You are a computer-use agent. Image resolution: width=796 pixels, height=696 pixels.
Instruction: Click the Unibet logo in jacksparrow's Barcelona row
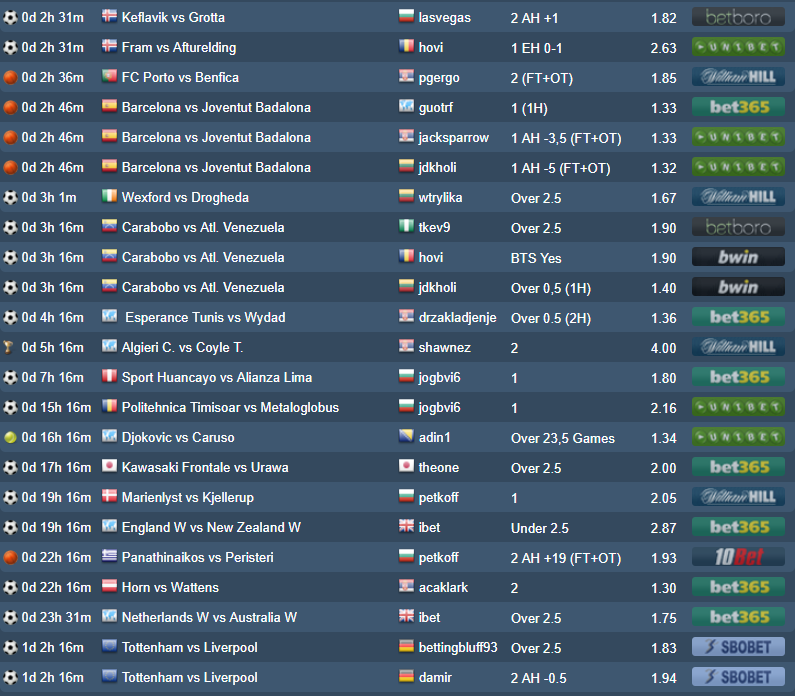click(x=738, y=137)
